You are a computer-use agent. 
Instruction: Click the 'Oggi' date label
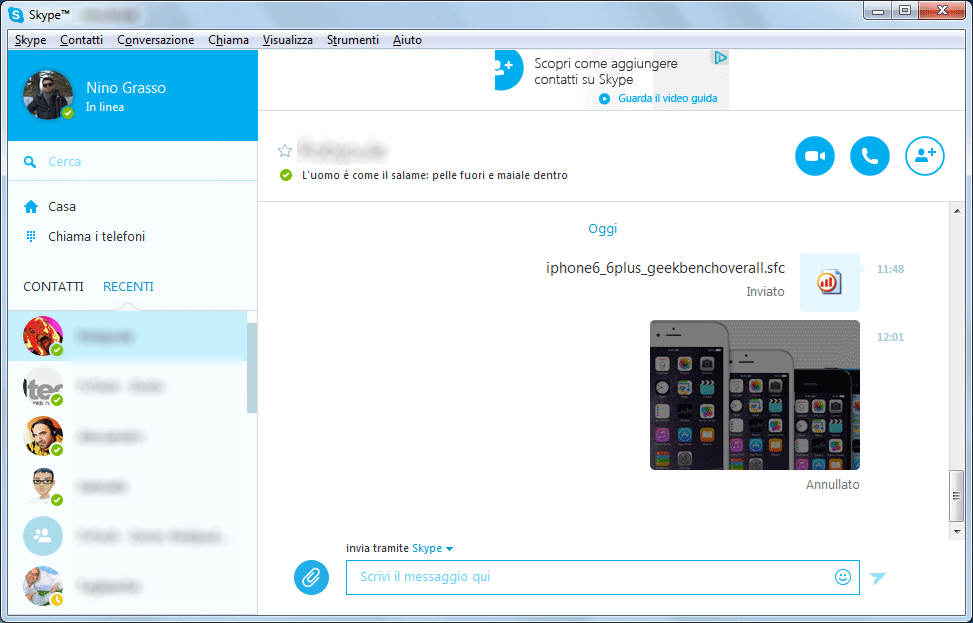[x=603, y=228]
